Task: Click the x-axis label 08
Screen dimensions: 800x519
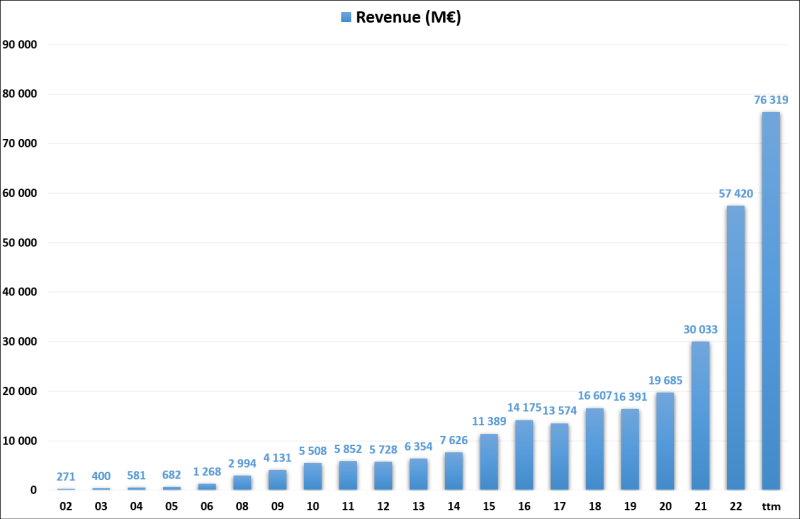Action: click(242, 506)
